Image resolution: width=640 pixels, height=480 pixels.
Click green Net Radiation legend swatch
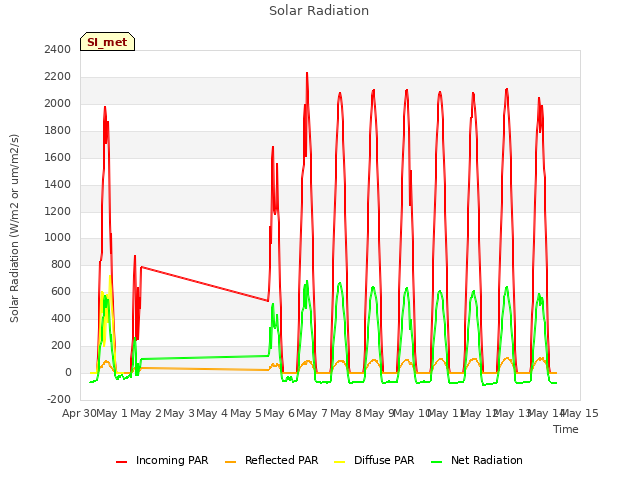click(x=437, y=462)
